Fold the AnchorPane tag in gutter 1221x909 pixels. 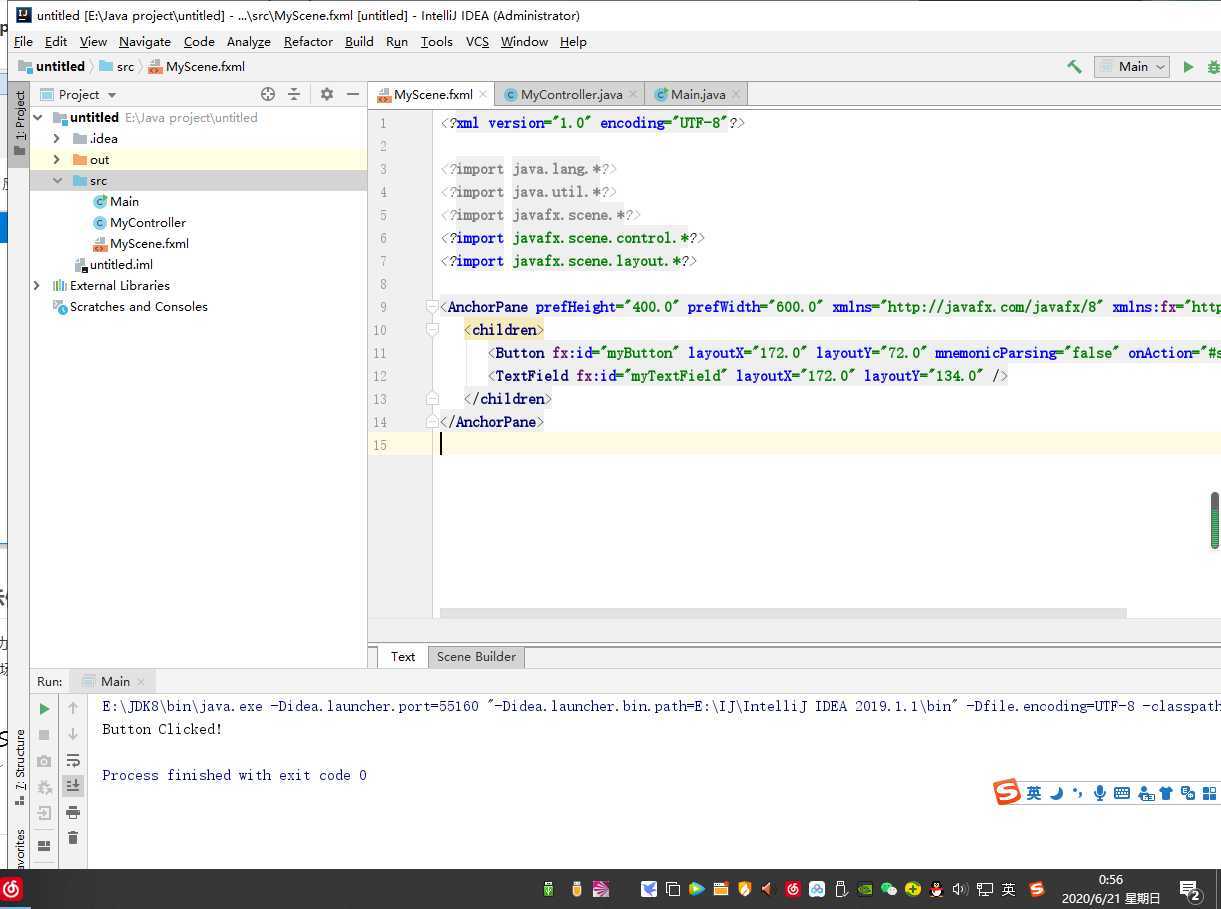[x=432, y=307]
